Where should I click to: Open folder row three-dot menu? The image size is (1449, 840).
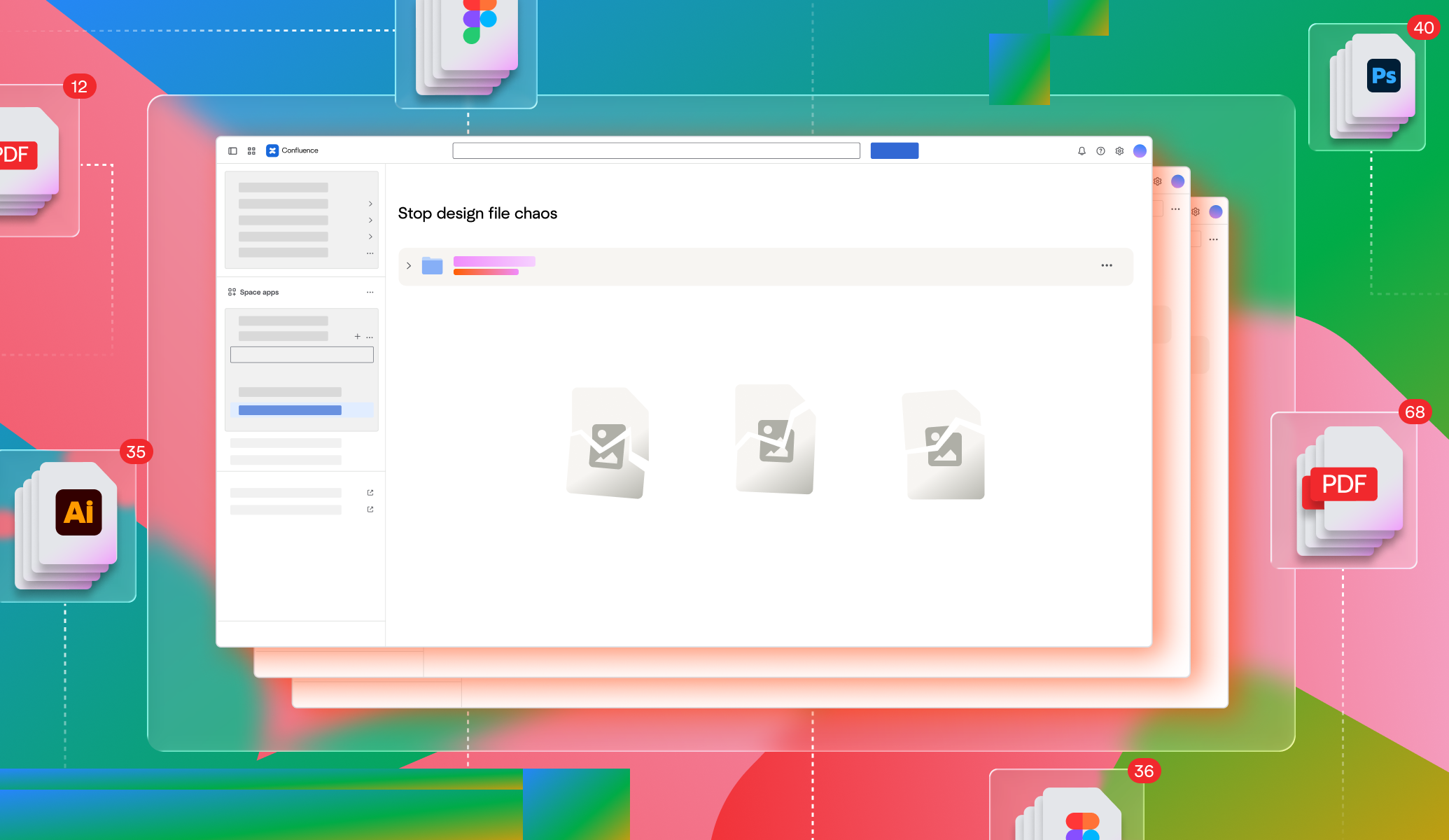tap(1106, 265)
